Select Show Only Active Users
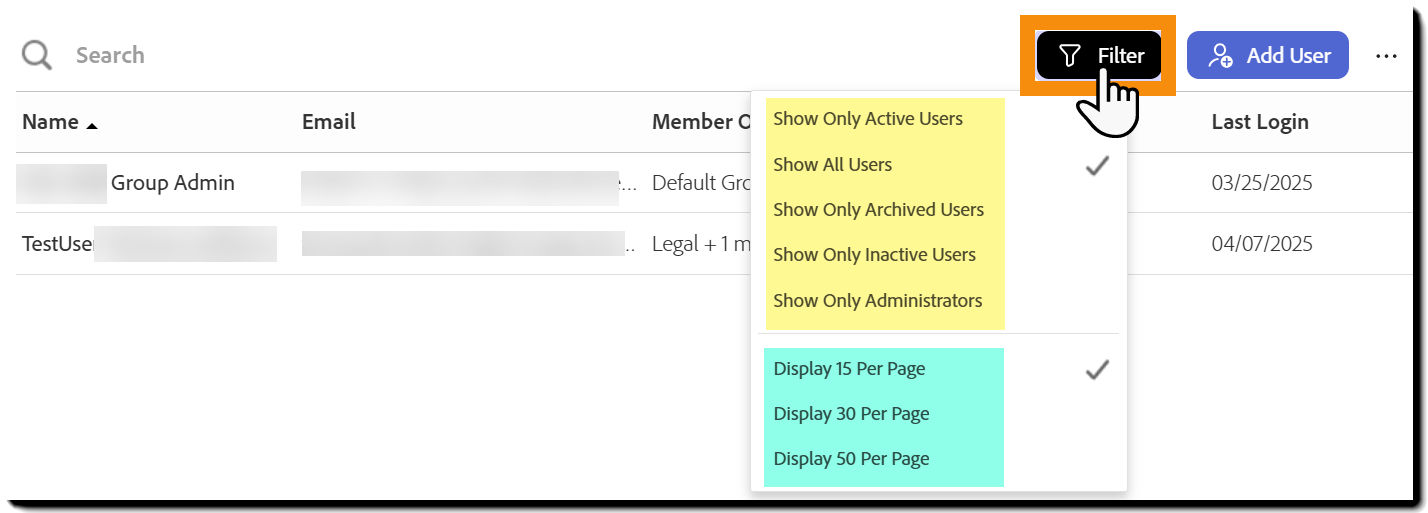 click(x=868, y=118)
